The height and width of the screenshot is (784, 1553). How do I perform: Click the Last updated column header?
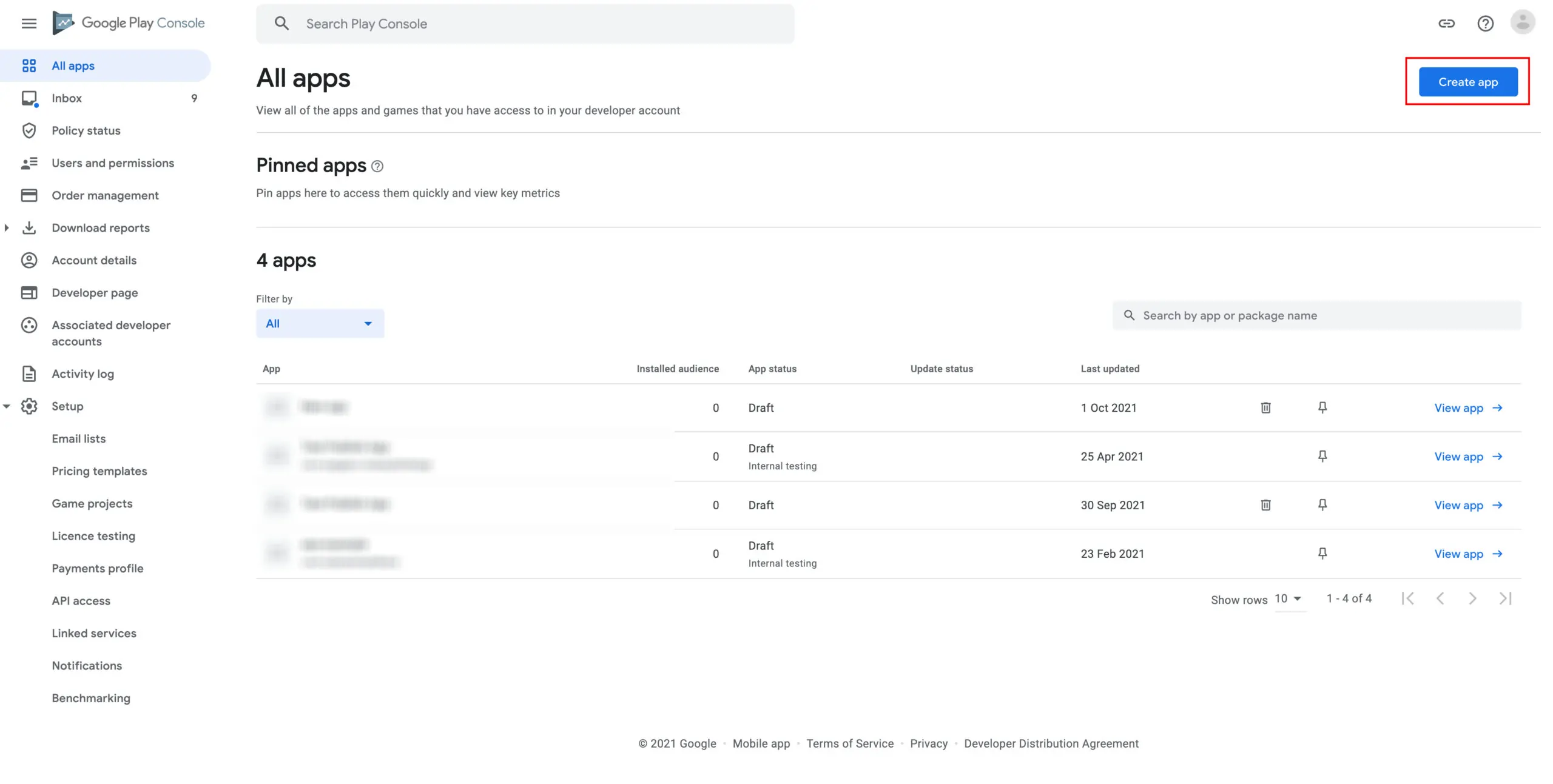click(1110, 369)
